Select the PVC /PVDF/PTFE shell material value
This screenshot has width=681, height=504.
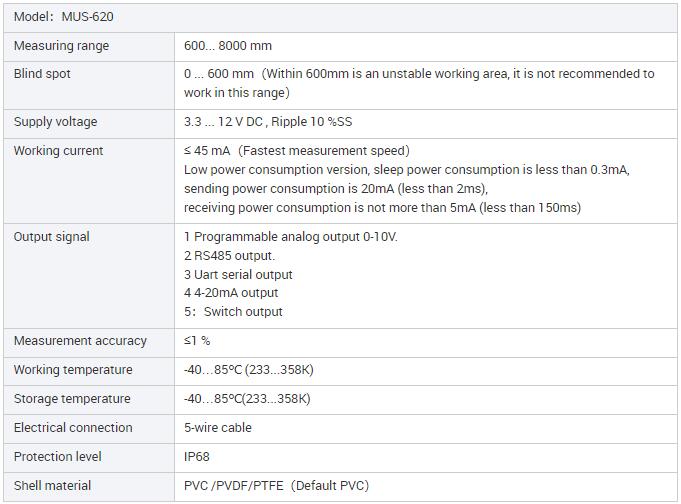point(276,486)
